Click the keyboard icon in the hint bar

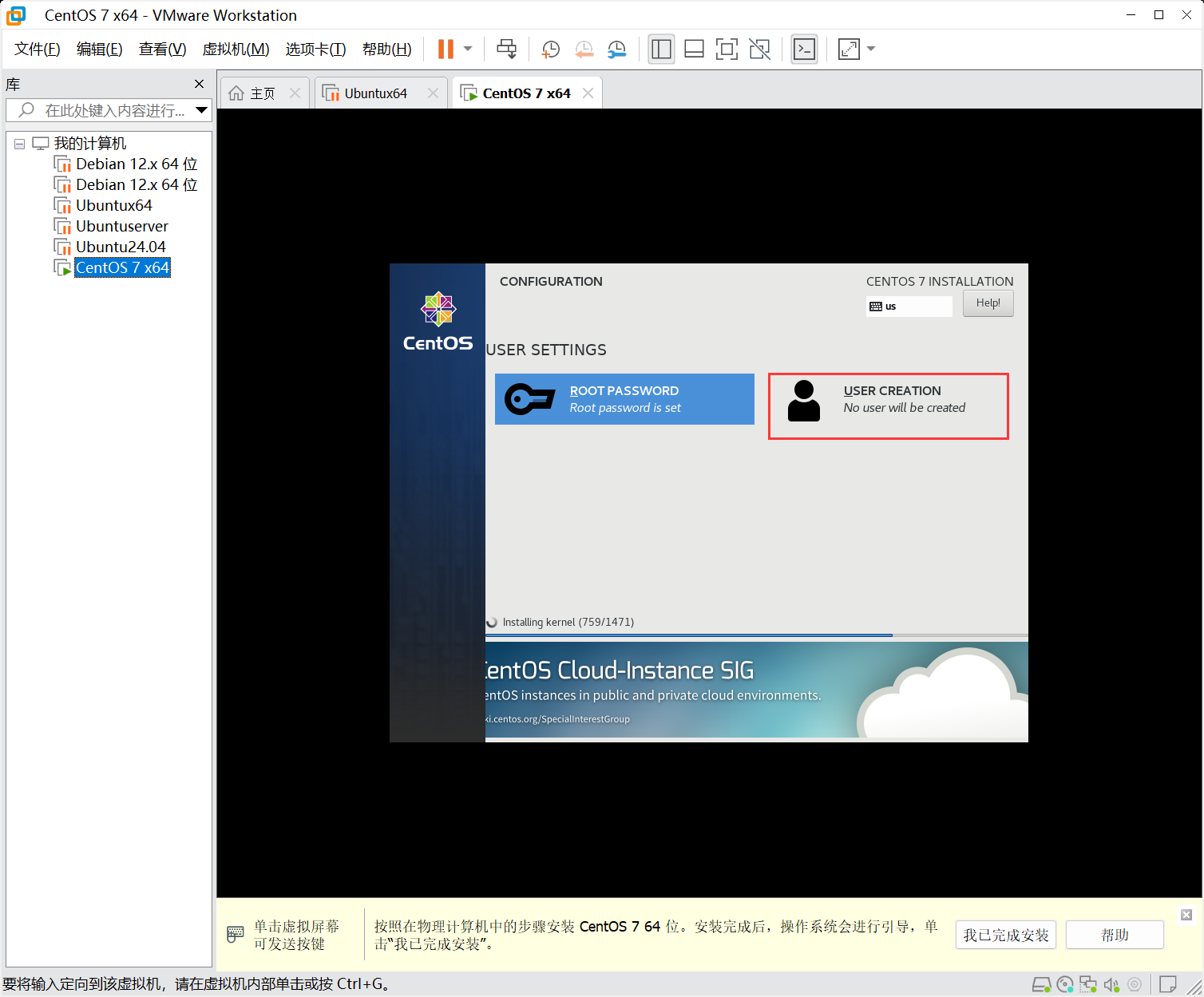tap(236, 934)
